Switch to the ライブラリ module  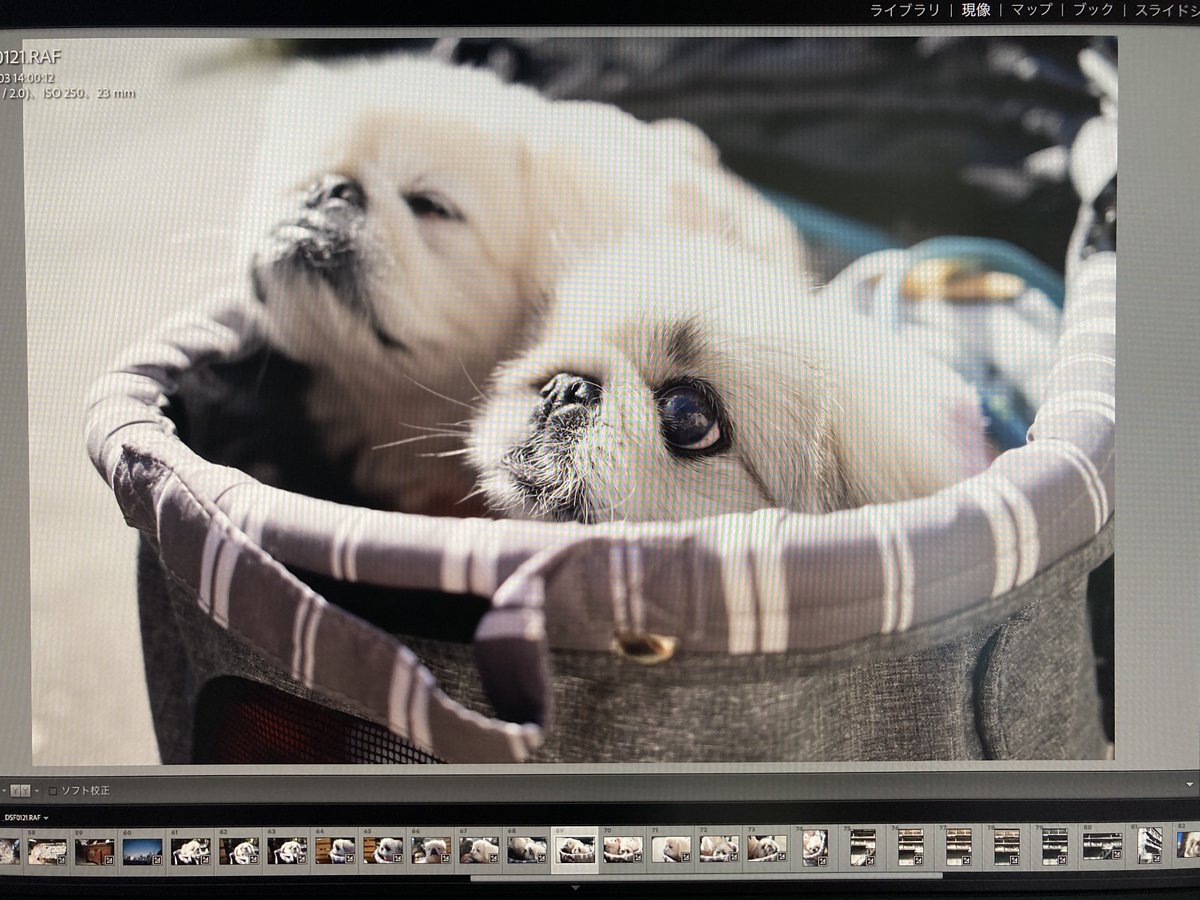pos(904,10)
